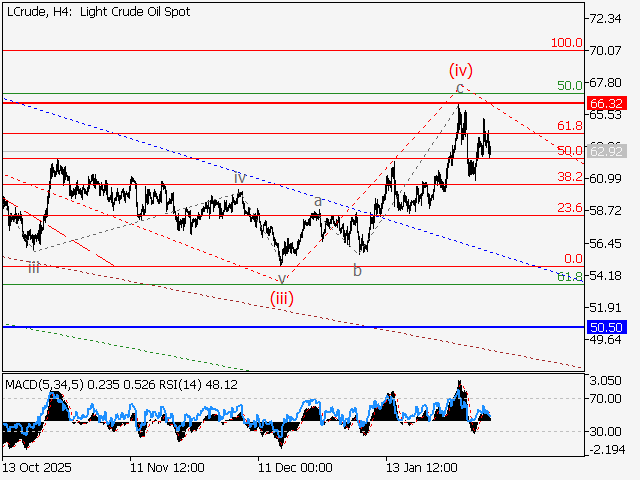Click the red 23.6 Fibonacci level label
This screenshot has height=480, width=640.
click(570, 208)
